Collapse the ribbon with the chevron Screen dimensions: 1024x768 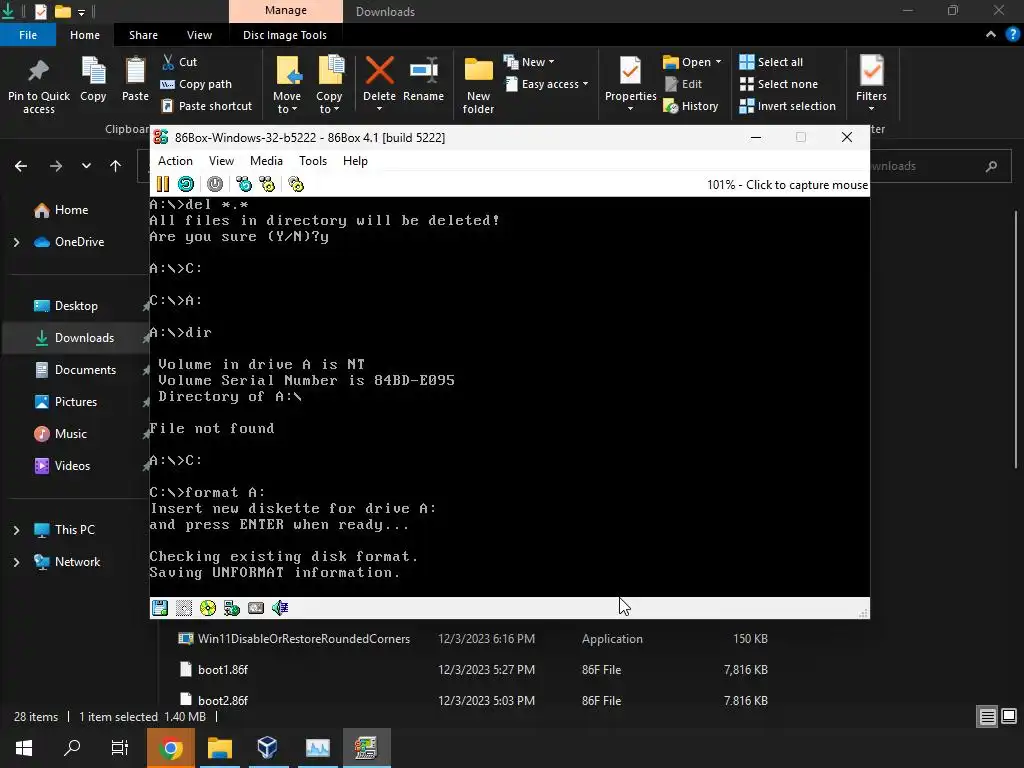(991, 35)
